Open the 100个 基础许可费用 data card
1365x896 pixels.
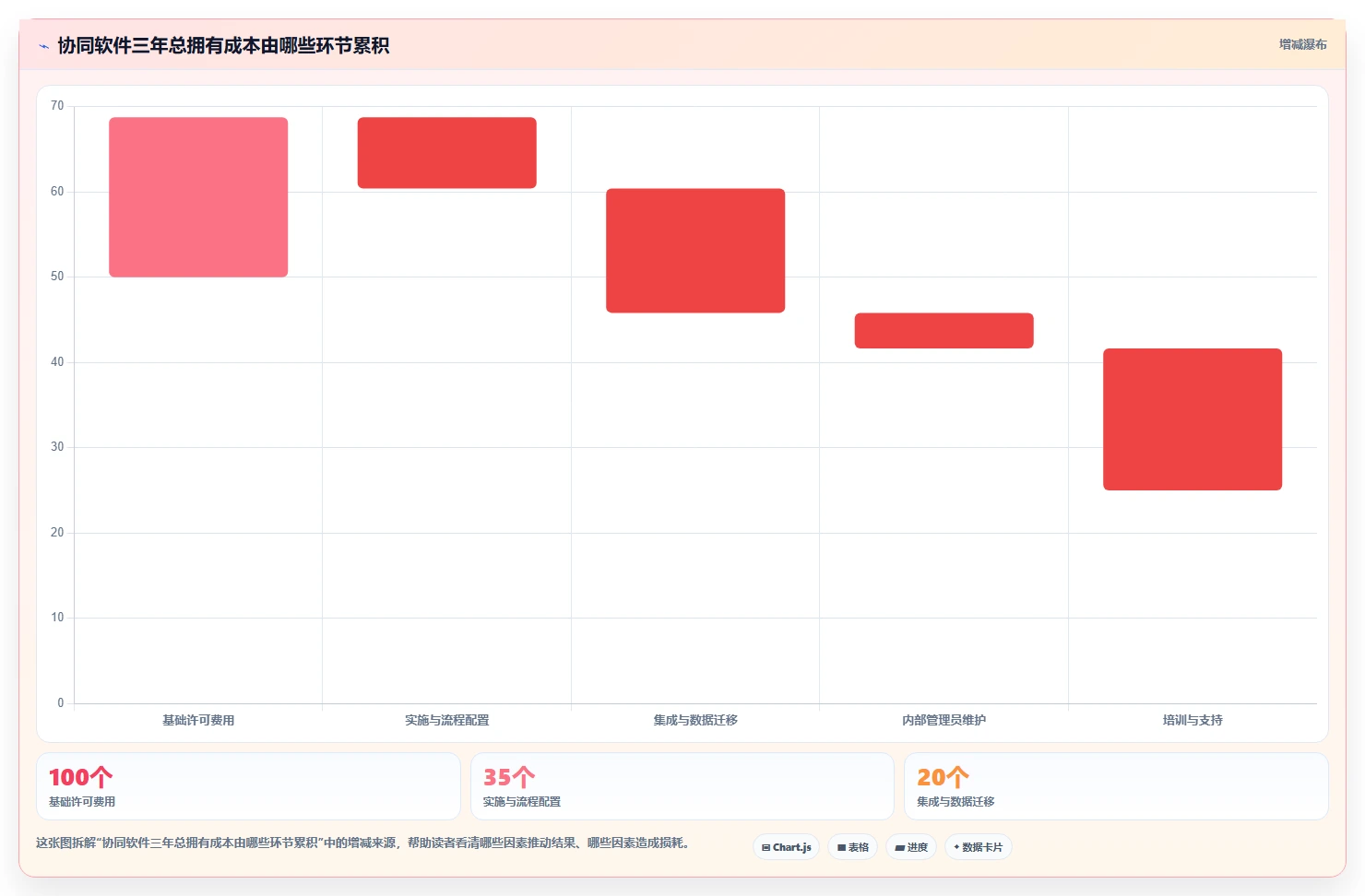[x=248, y=786]
